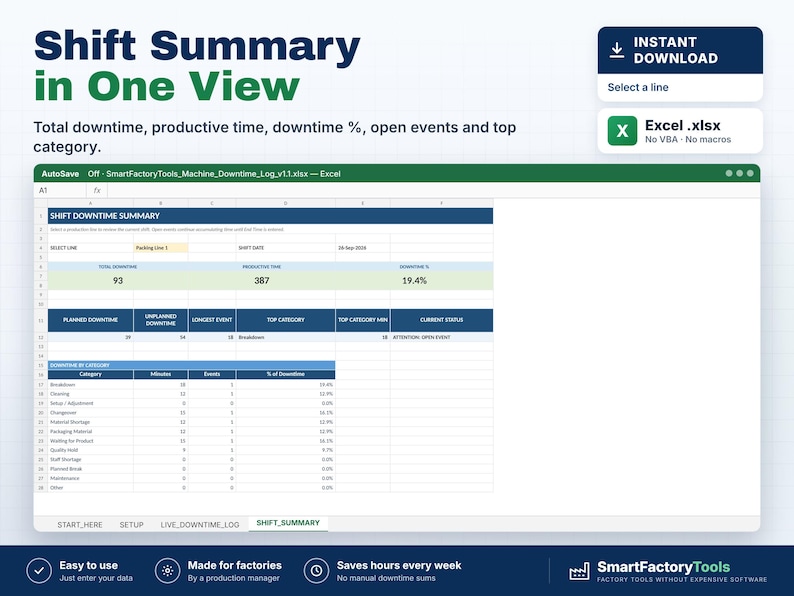Image resolution: width=794 pixels, height=596 pixels.
Task: Select planned downtime value 39
Action: (x=91, y=337)
